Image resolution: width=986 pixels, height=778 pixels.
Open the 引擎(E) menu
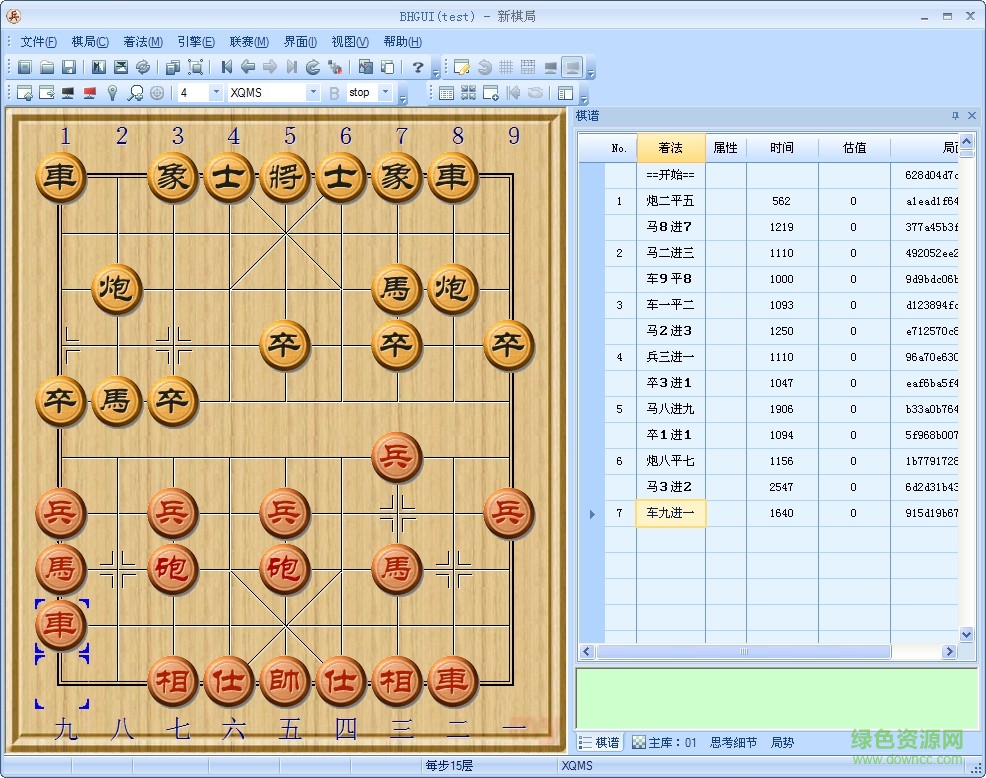point(194,42)
